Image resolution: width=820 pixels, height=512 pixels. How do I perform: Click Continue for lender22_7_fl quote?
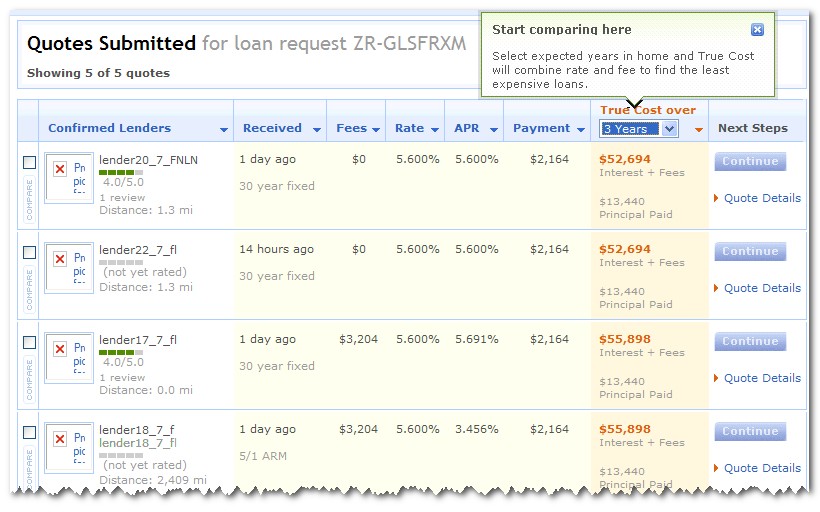tap(750, 252)
